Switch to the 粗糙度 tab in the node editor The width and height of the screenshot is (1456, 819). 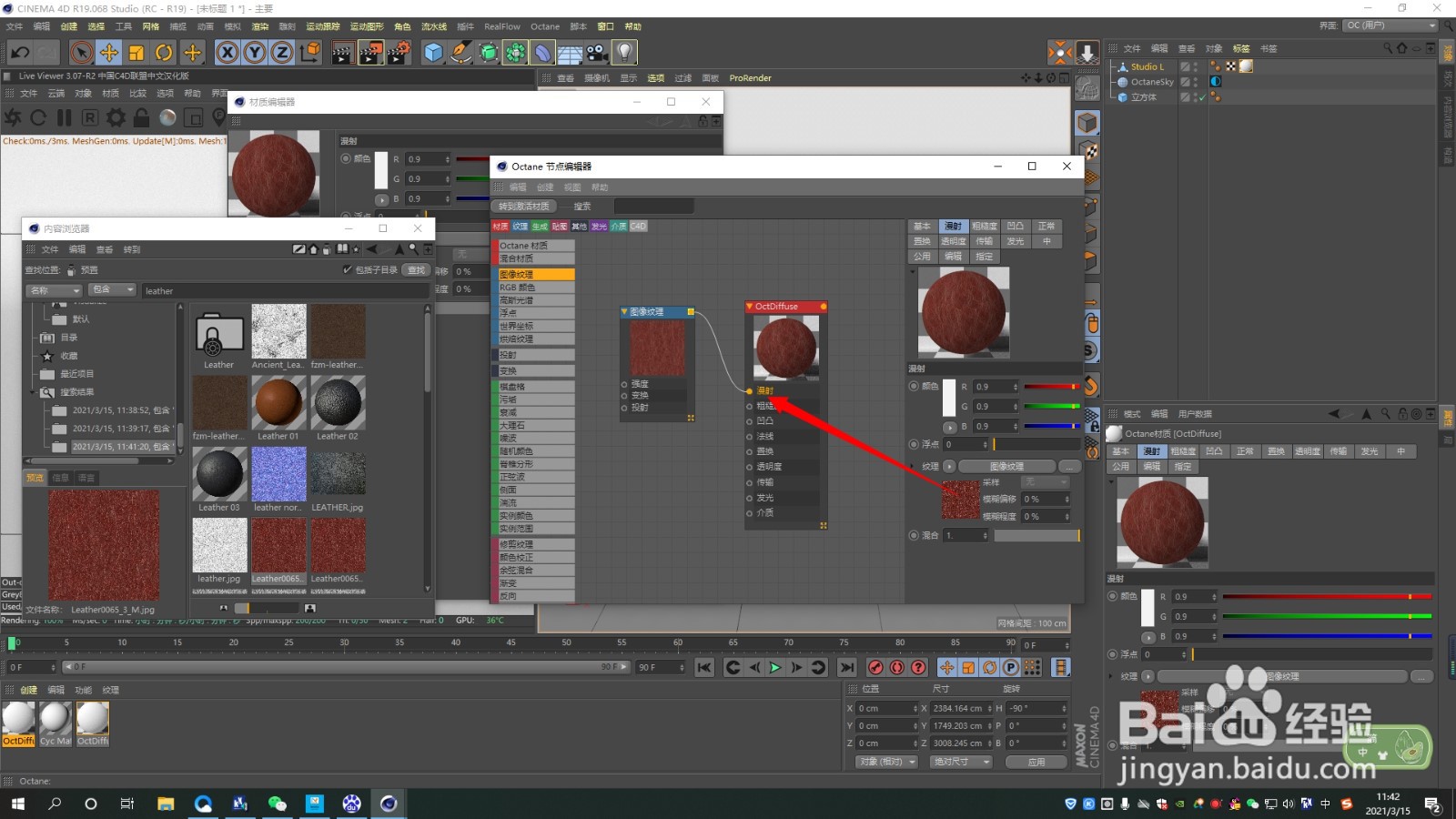tap(984, 226)
